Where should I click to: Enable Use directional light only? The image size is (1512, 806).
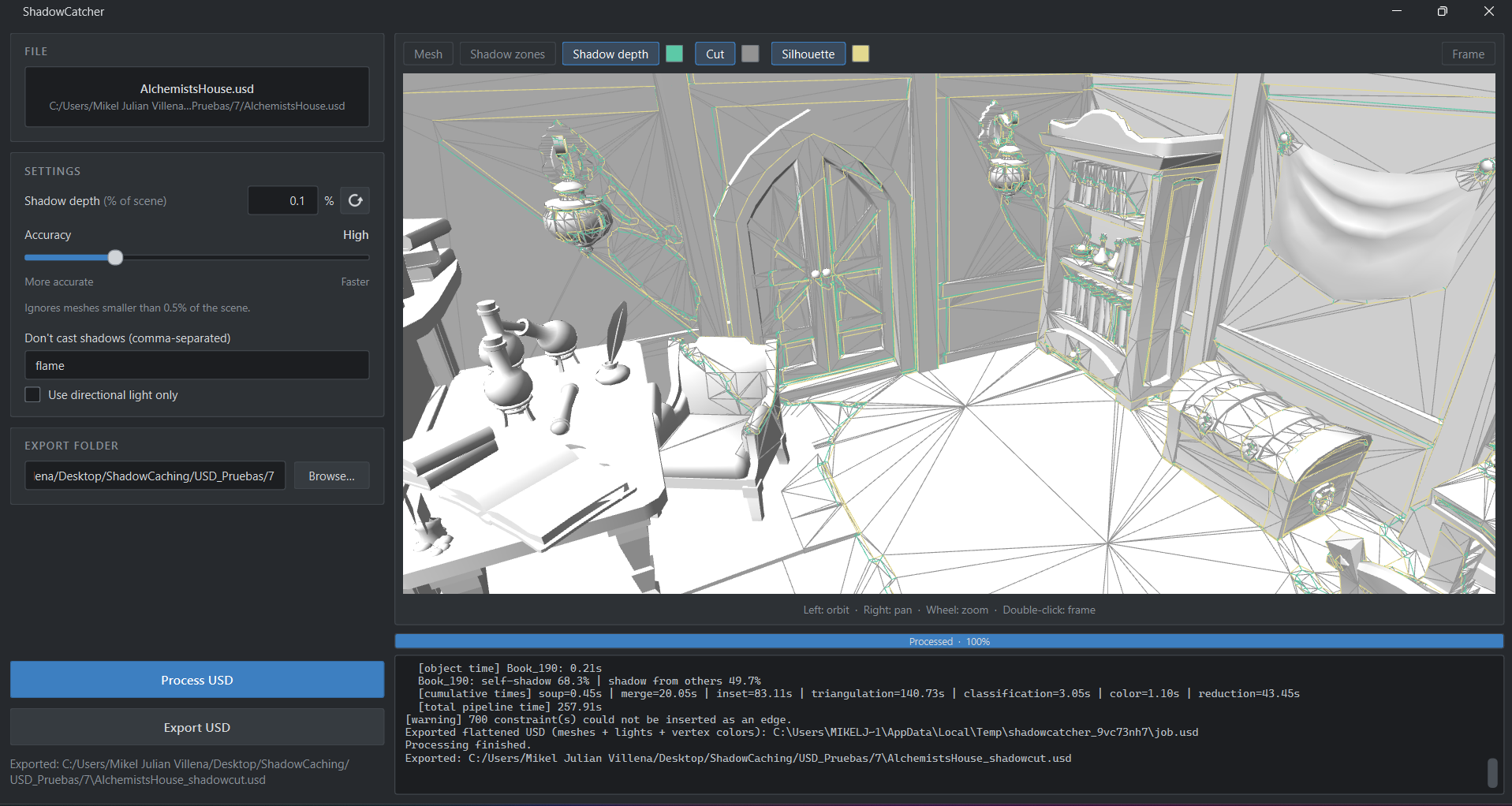point(32,394)
